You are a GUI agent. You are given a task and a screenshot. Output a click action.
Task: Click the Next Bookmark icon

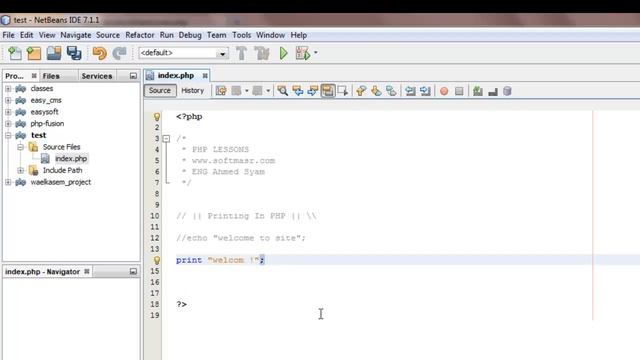click(376, 91)
